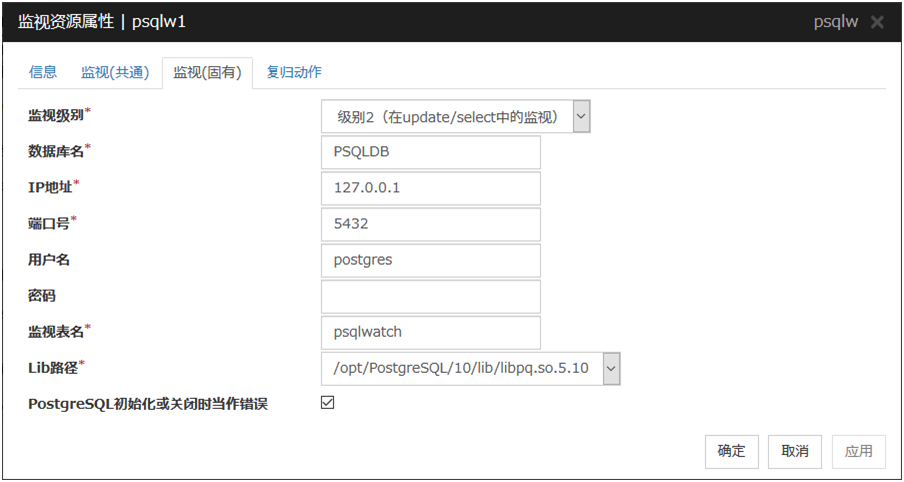Open the 监视(共通) tab

pyautogui.click(x=115, y=72)
